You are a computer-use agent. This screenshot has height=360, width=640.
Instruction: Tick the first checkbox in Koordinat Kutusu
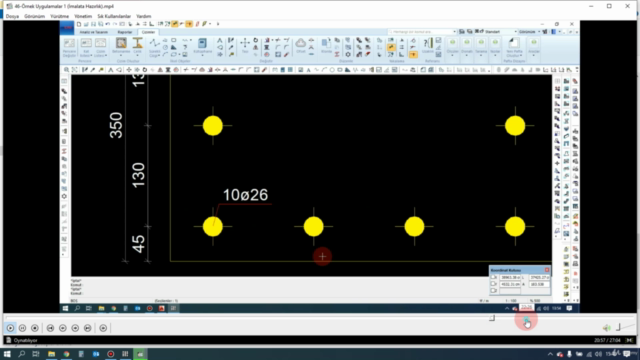point(494,277)
